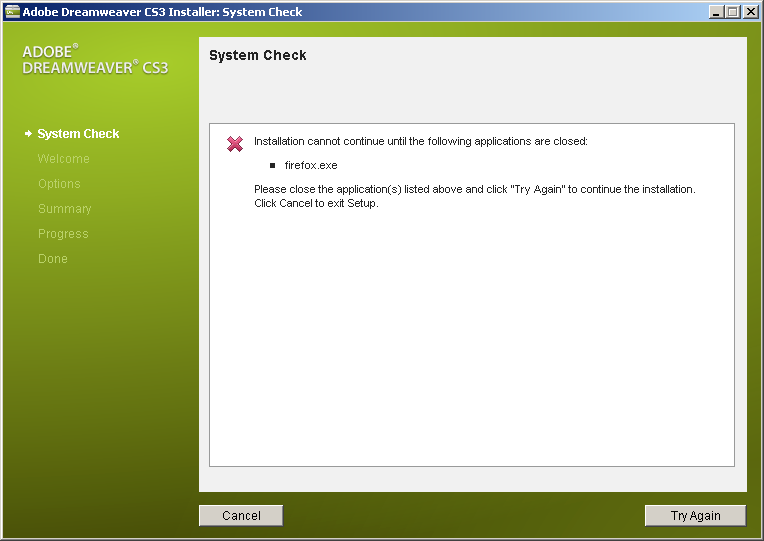
Task: Maximize the installer window
Action: [x=732, y=12]
